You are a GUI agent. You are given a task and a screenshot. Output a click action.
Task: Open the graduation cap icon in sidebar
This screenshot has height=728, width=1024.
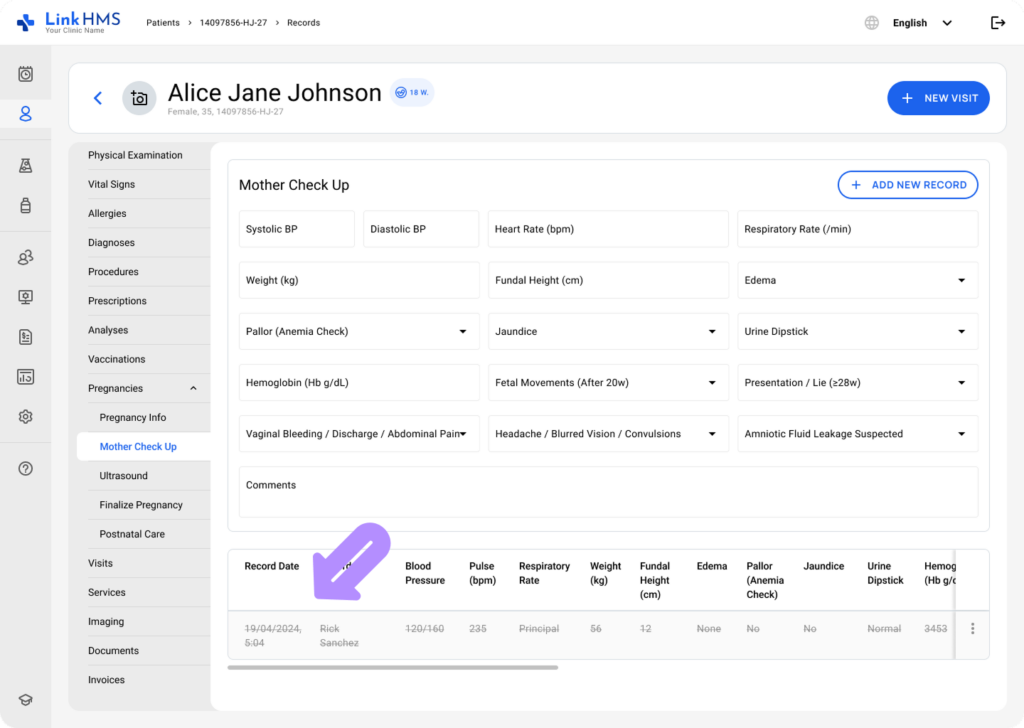25,700
